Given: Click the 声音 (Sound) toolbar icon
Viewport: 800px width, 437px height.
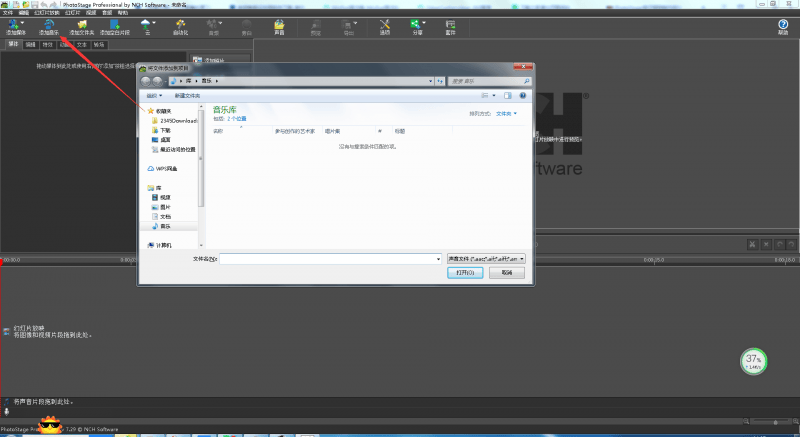Looking at the screenshot, I should [279, 27].
